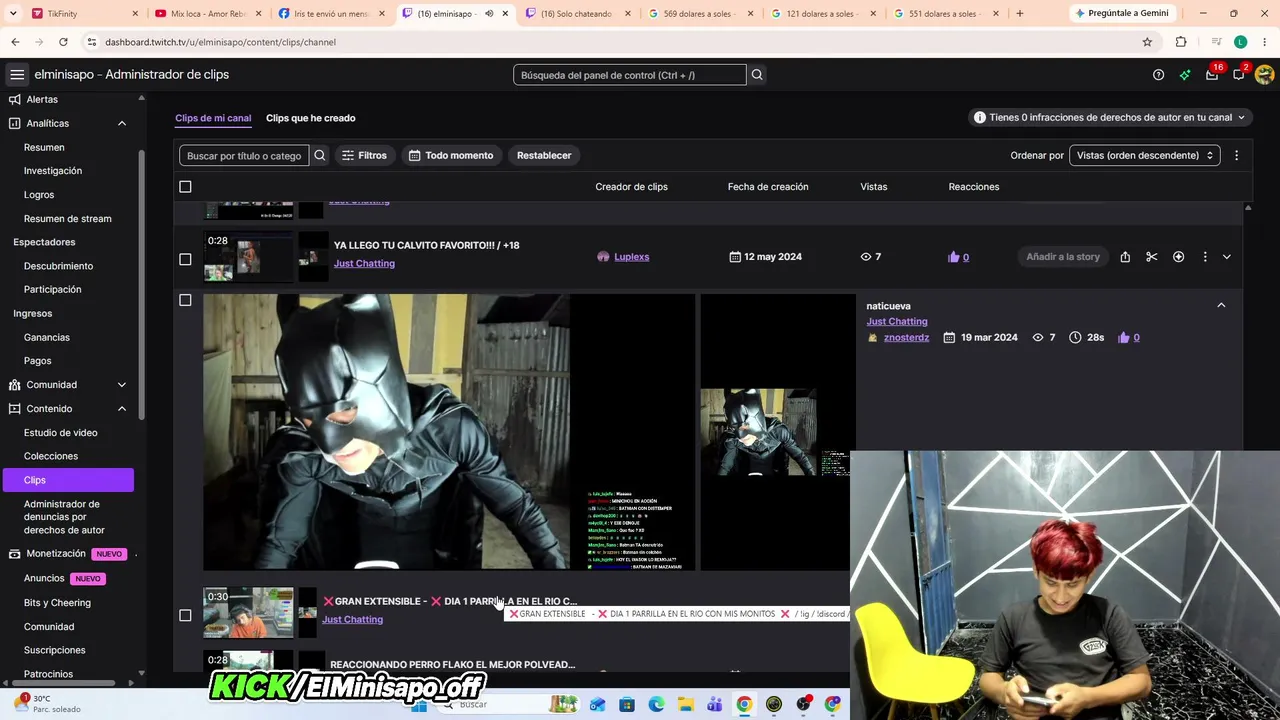Open the Chrome extensions puzzle icon
The height and width of the screenshot is (720, 1280).
(x=1181, y=42)
